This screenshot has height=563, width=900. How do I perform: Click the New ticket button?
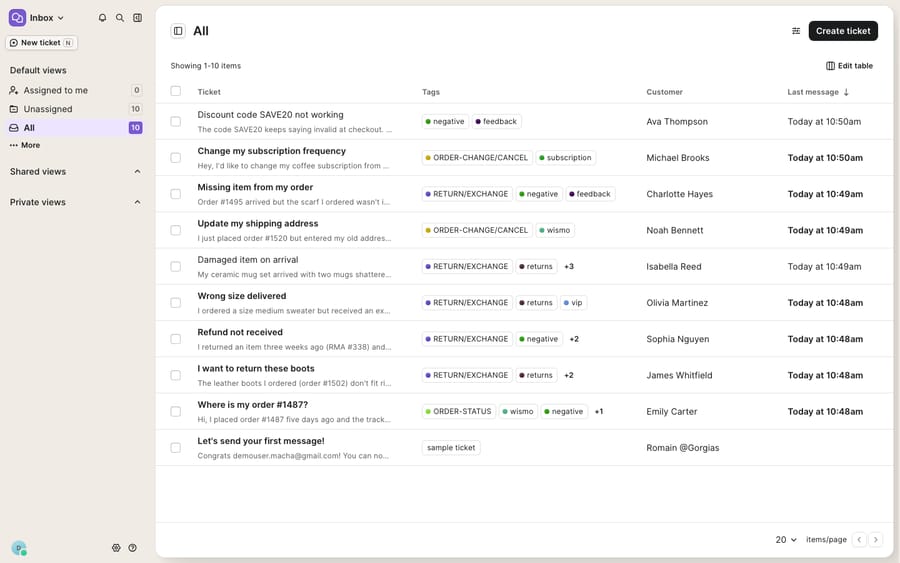pyautogui.click(x=41, y=42)
